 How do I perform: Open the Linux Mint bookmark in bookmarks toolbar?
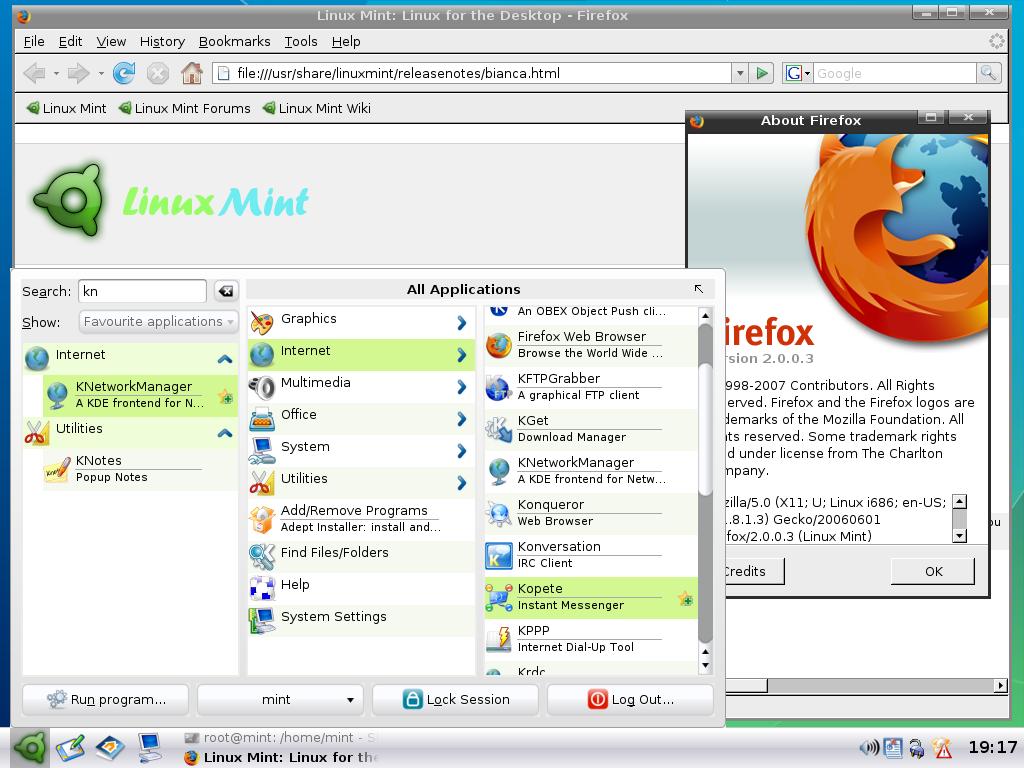(x=66, y=108)
